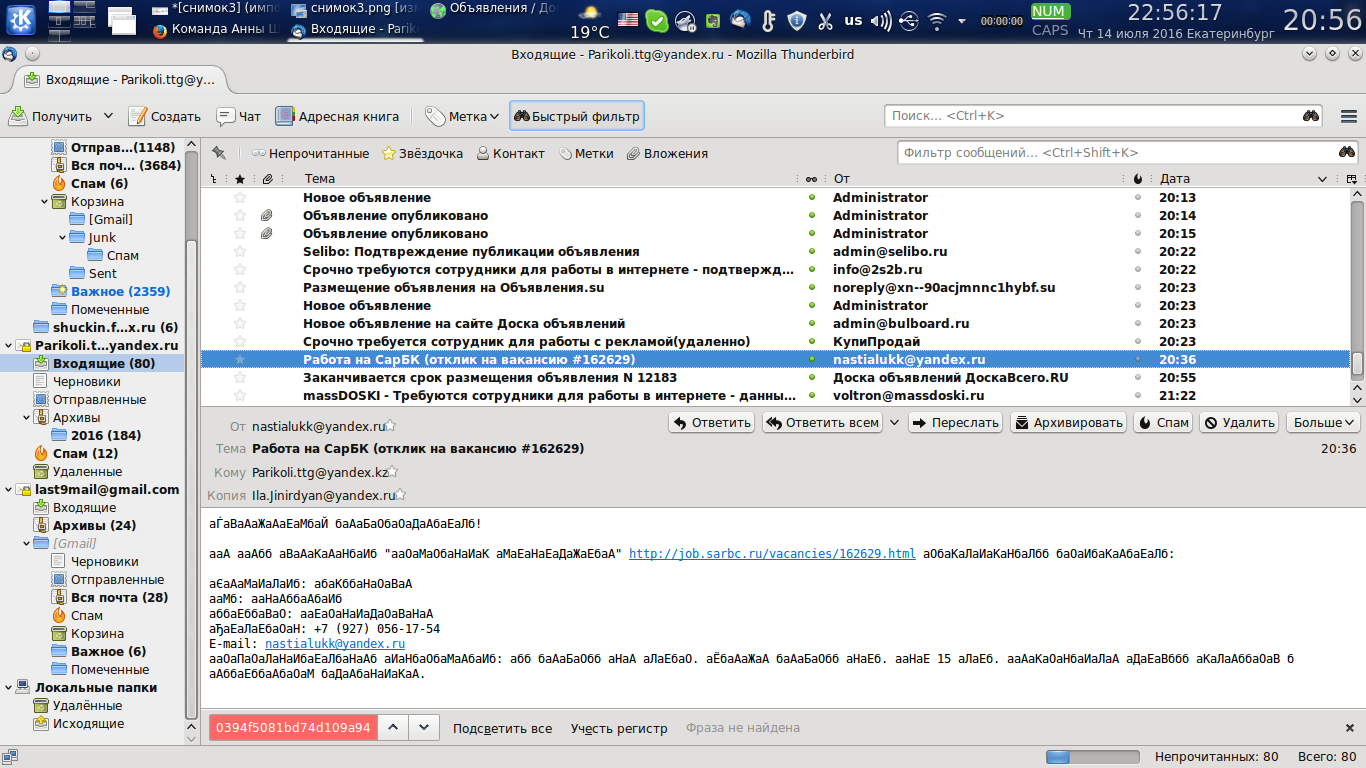Open the Метка tag dropdown
Image resolution: width=1366 pixels, height=768 pixels.
point(462,116)
